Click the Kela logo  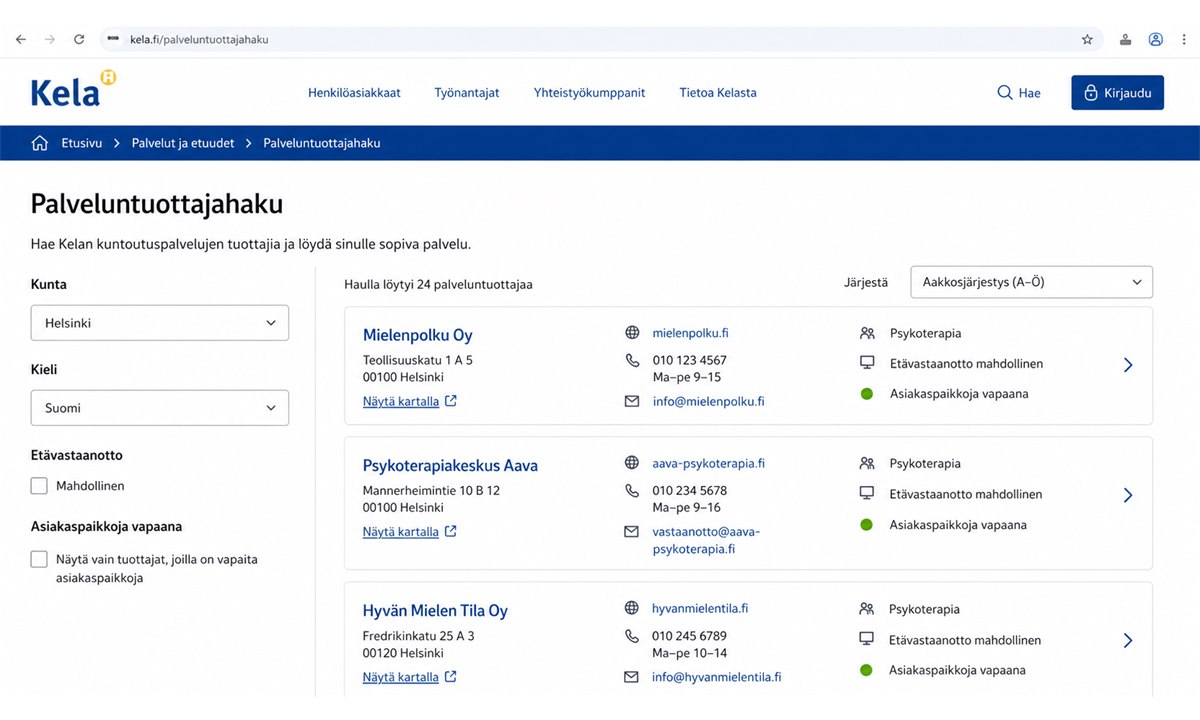[x=73, y=89]
